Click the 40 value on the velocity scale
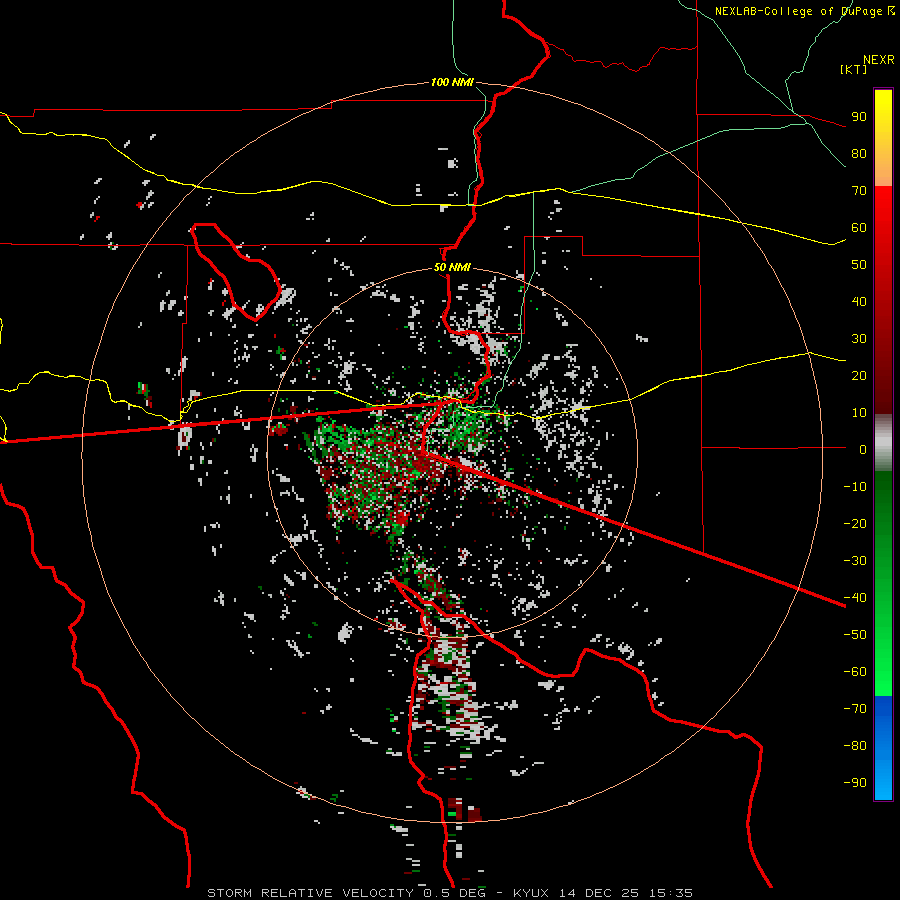900x900 pixels. click(859, 302)
